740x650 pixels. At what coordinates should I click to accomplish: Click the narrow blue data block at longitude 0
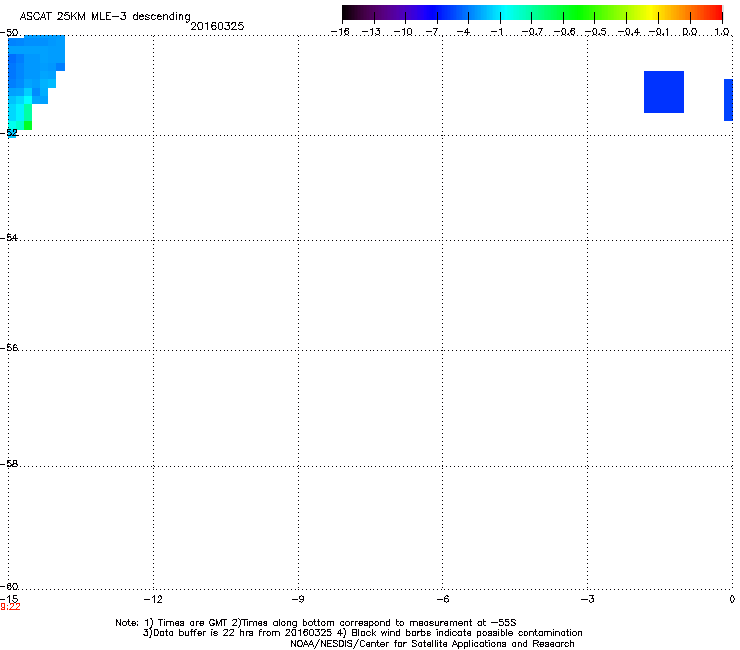tap(728, 100)
